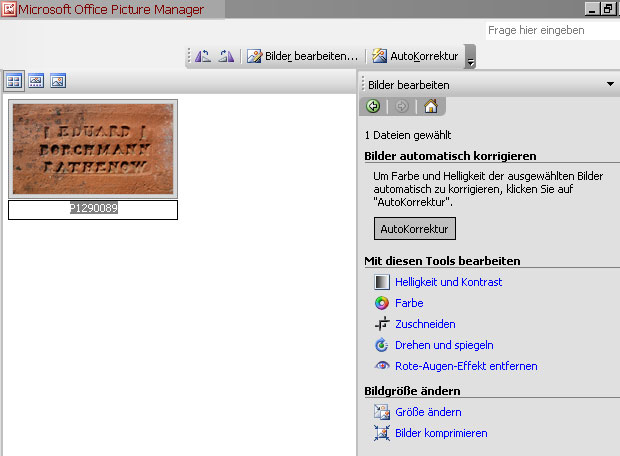The width and height of the screenshot is (620, 456).
Task: Open Größe ändern resize option
Action: click(x=428, y=412)
